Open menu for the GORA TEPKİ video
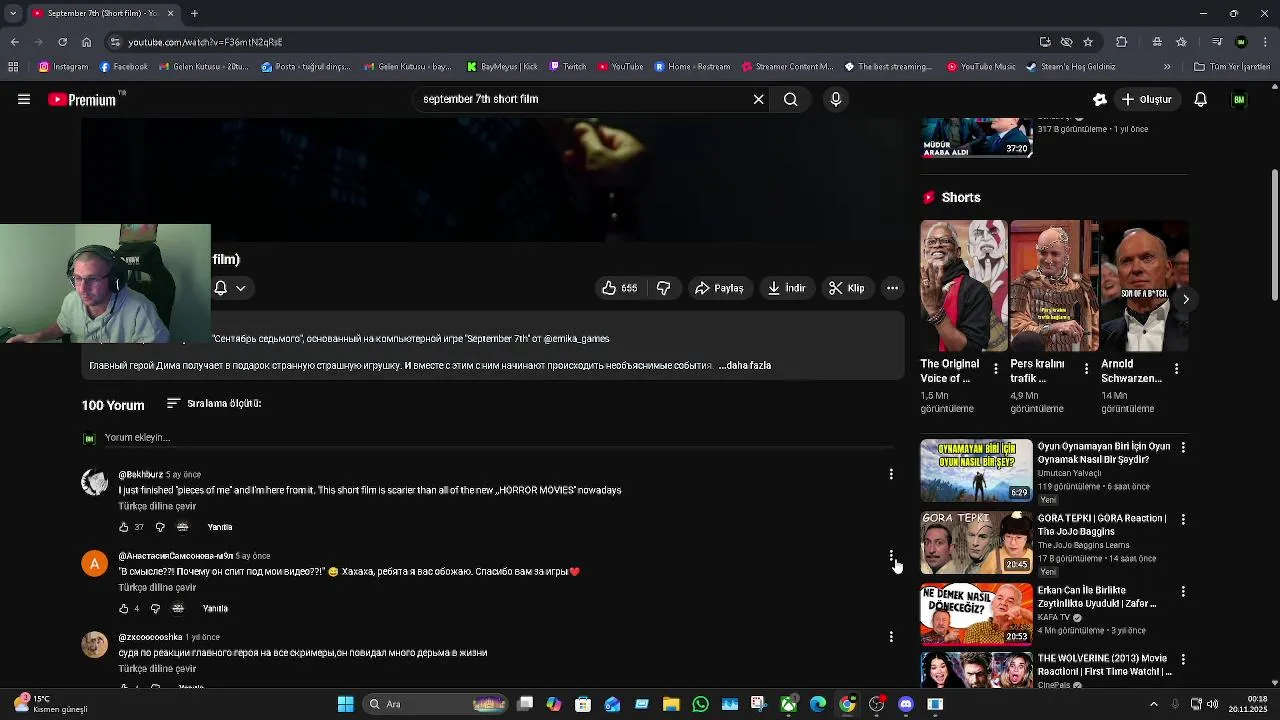The image size is (1280, 720). pyautogui.click(x=1183, y=520)
